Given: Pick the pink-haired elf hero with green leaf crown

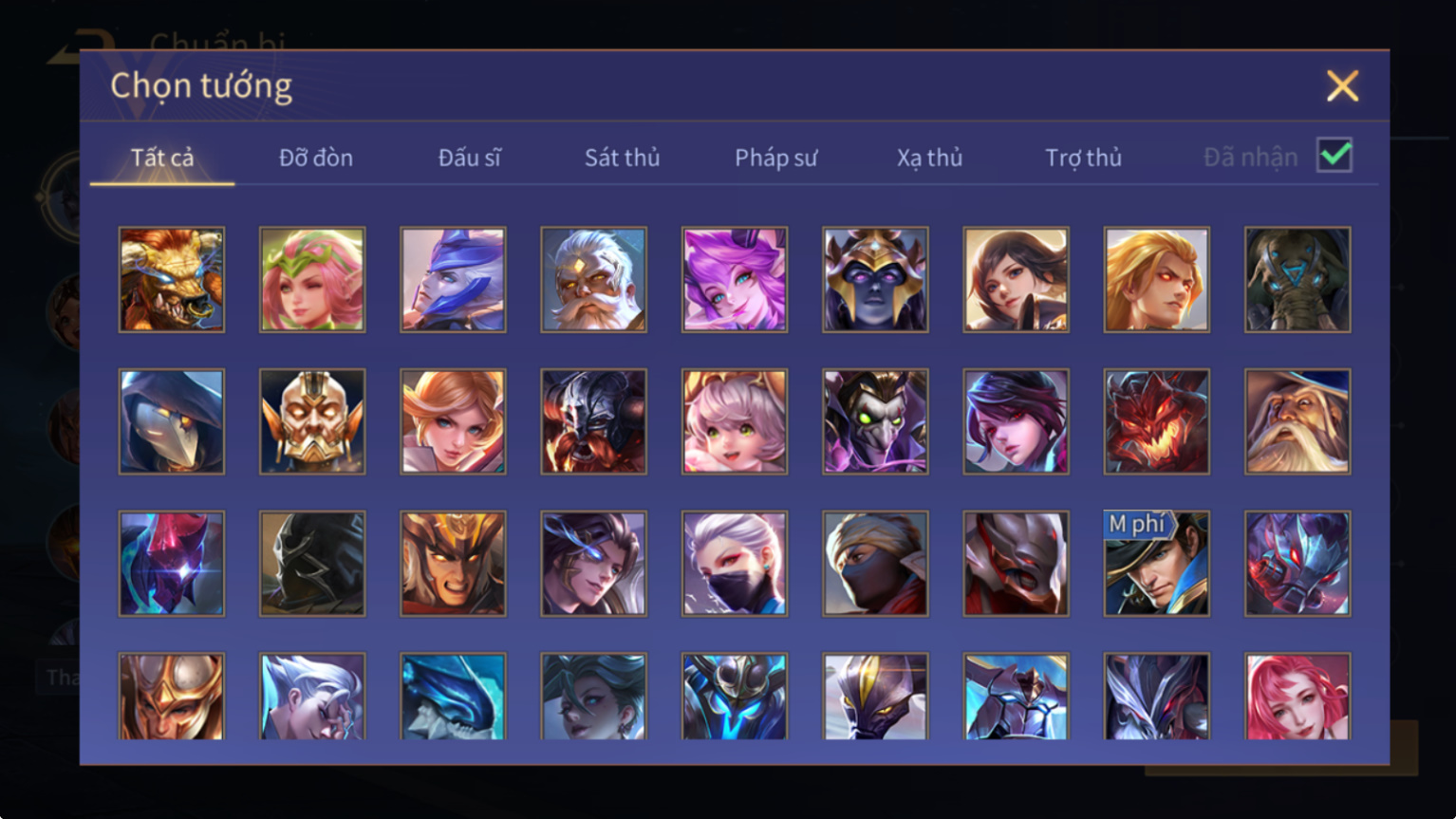Looking at the screenshot, I should 312,279.
